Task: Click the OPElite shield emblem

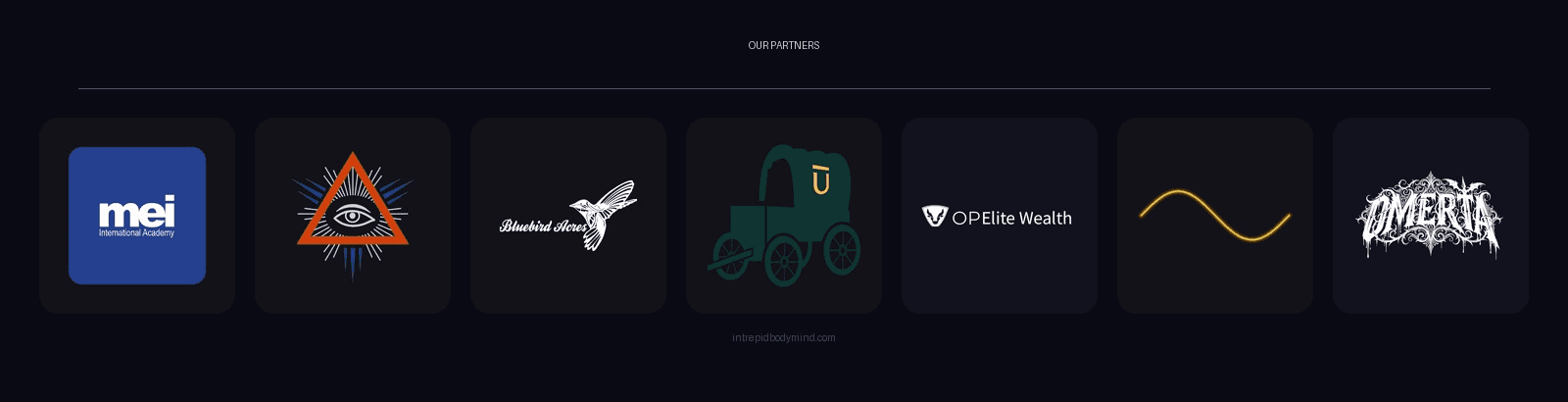Action: 935,216
